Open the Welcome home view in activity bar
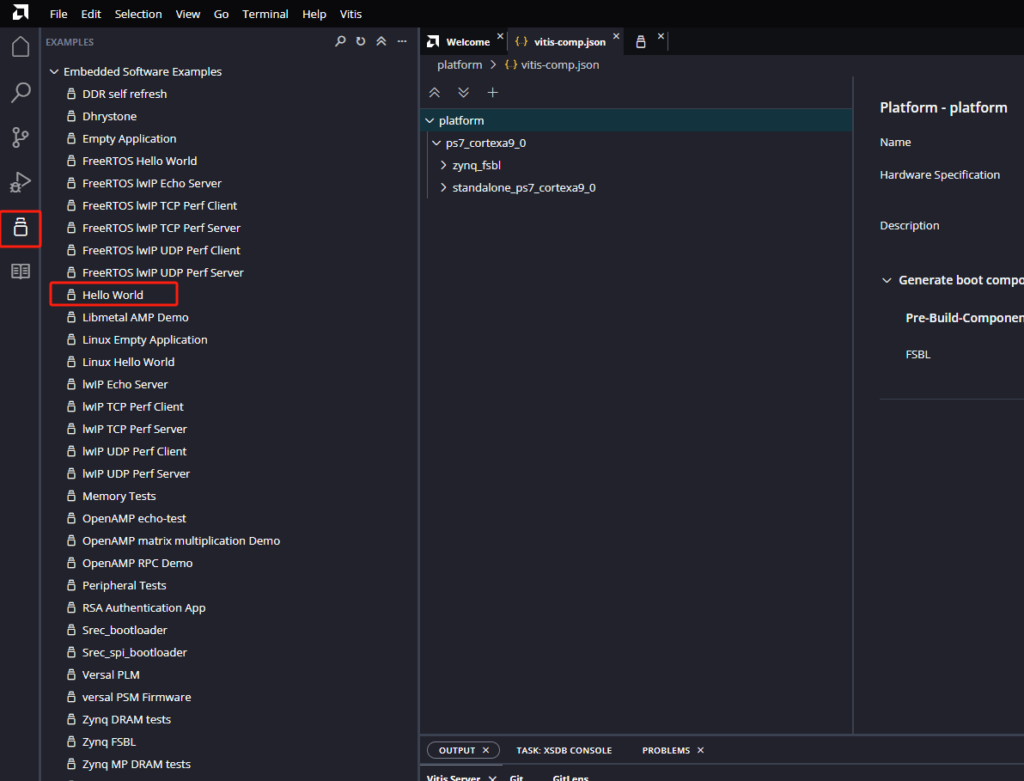 click(21, 47)
